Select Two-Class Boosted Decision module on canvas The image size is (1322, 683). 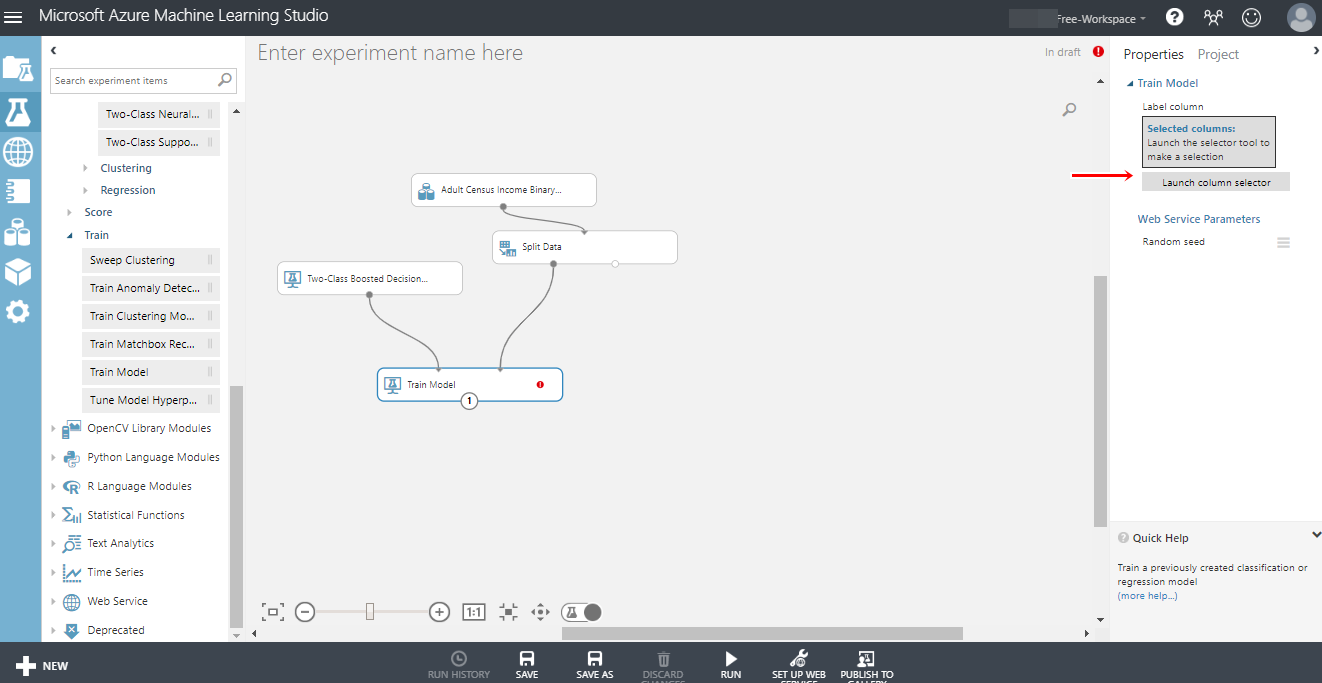(x=370, y=279)
